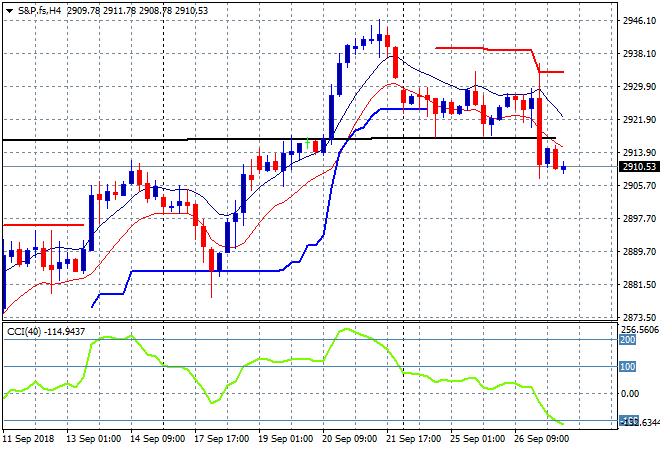Click the 256.5606 CCI scale maximum
This screenshot has height=450, width=660.
(x=640, y=330)
